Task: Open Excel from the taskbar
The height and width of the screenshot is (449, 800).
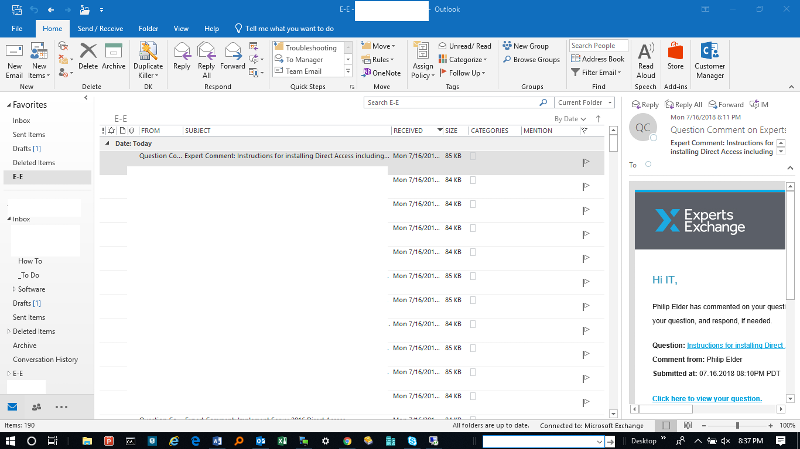Action: (x=282, y=441)
